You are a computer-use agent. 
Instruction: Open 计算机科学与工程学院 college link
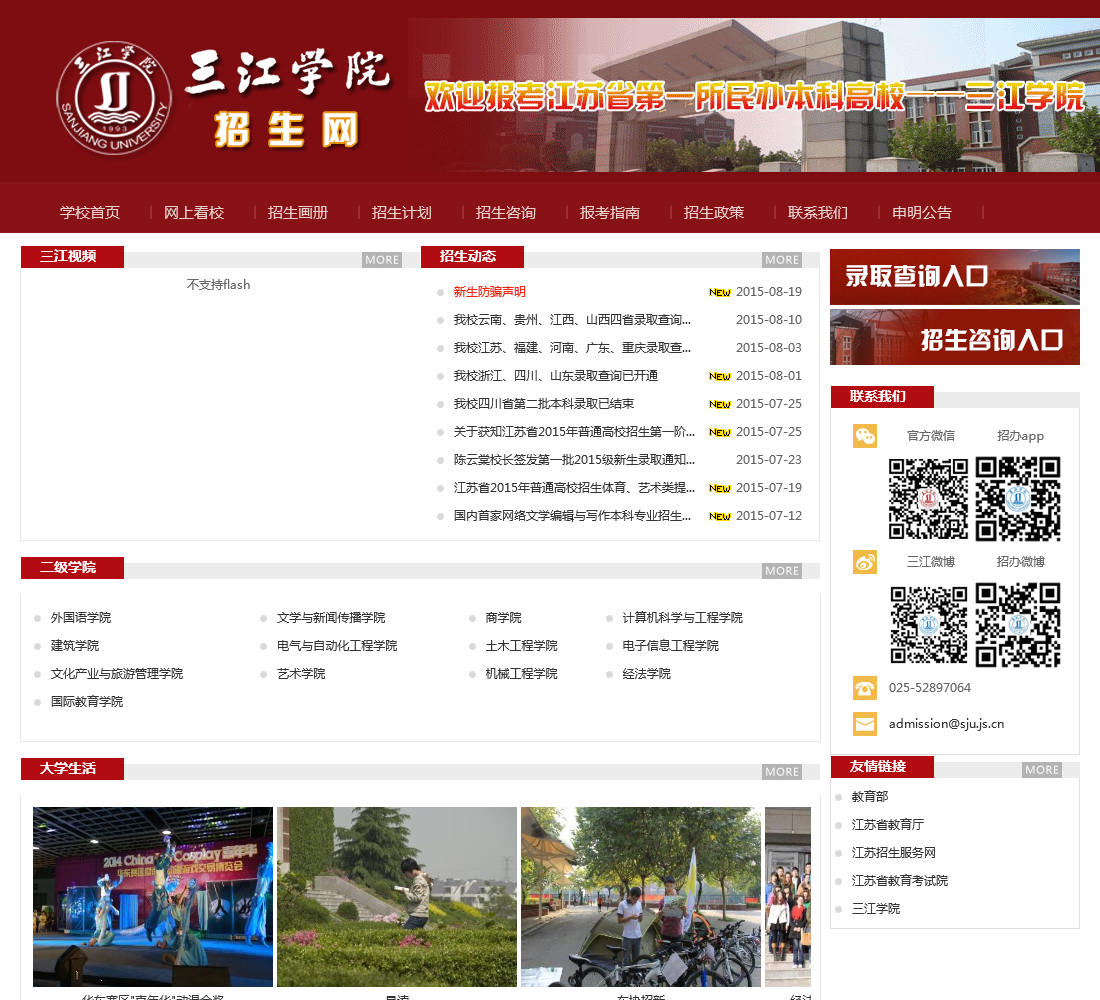[683, 618]
